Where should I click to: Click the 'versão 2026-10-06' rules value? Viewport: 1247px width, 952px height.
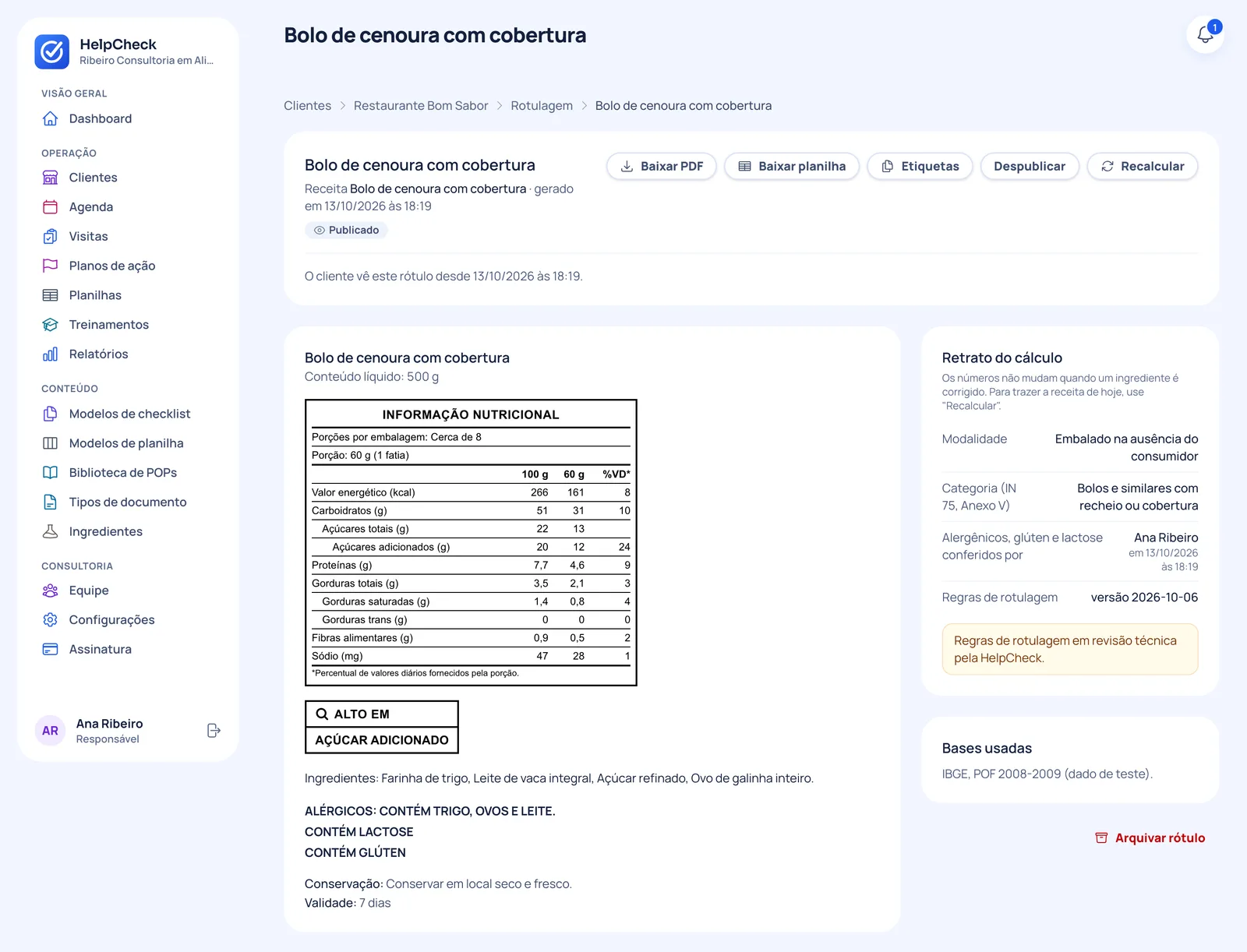1144,598
